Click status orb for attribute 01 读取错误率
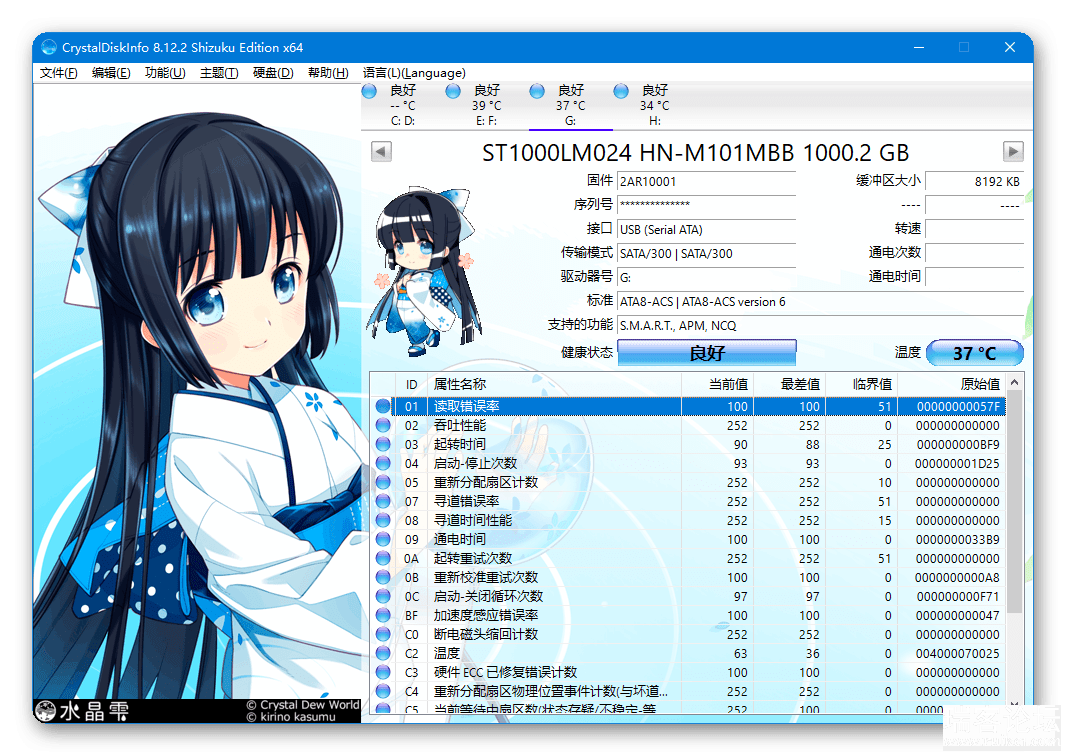This screenshot has width=1066, height=756. (383, 406)
